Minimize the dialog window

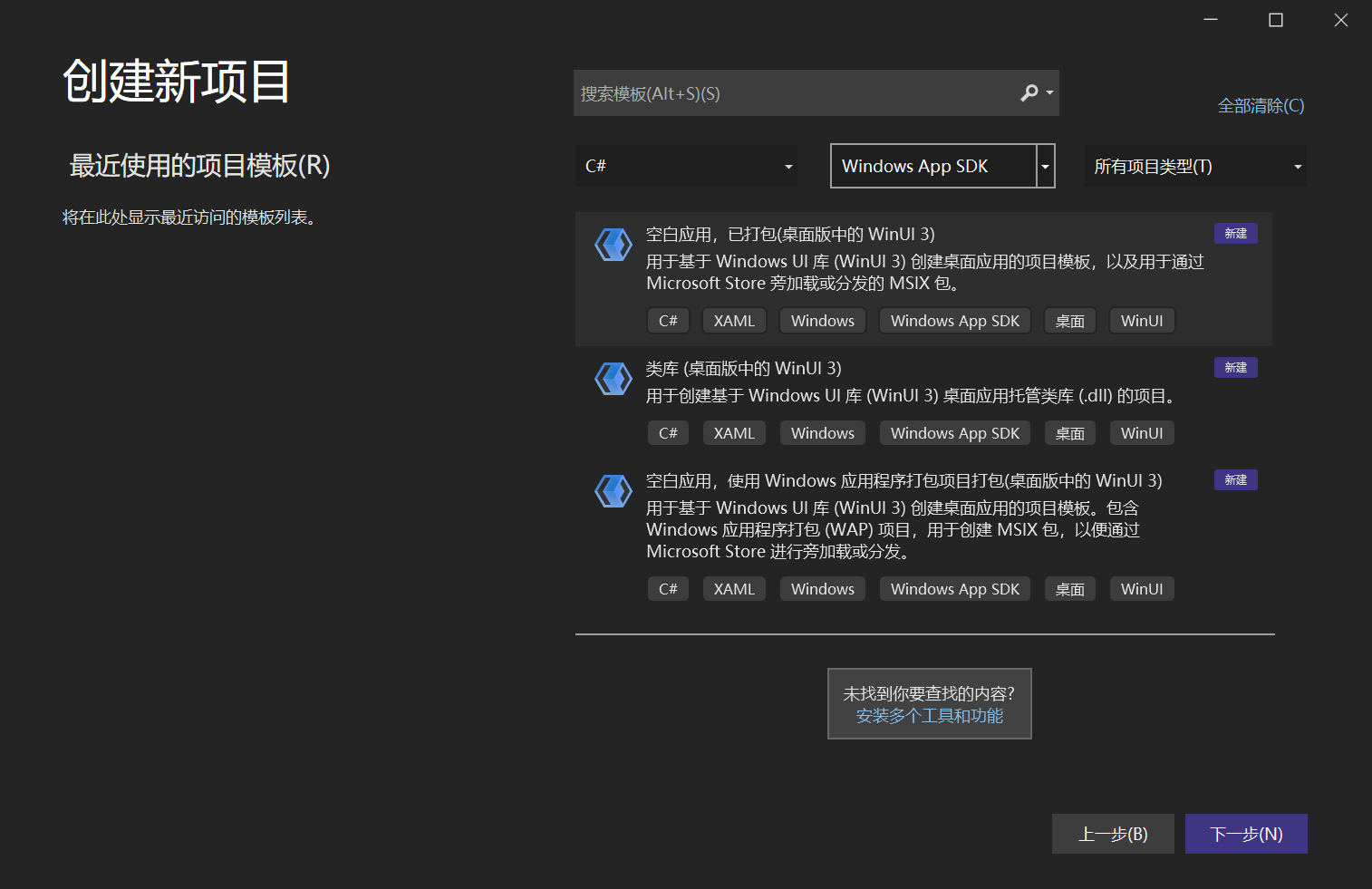(x=1211, y=20)
